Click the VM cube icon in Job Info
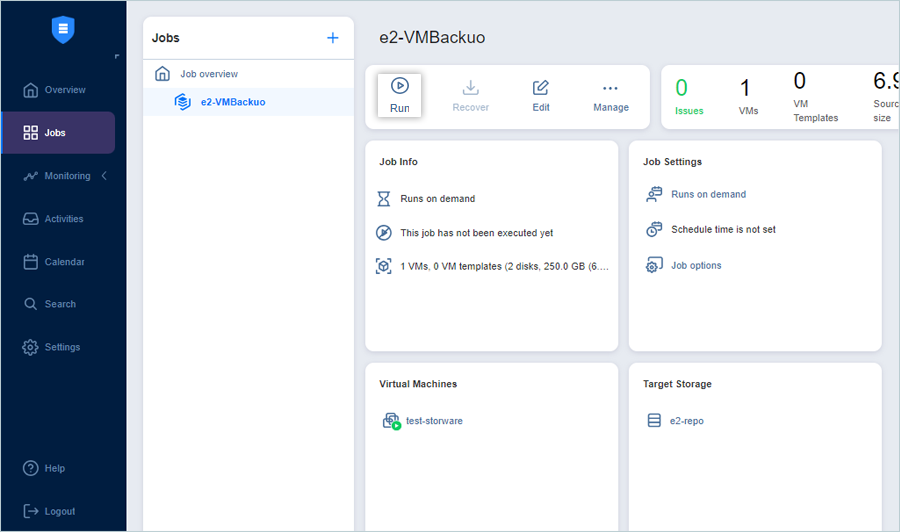This screenshot has width=900, height=532. coord(383,266)
